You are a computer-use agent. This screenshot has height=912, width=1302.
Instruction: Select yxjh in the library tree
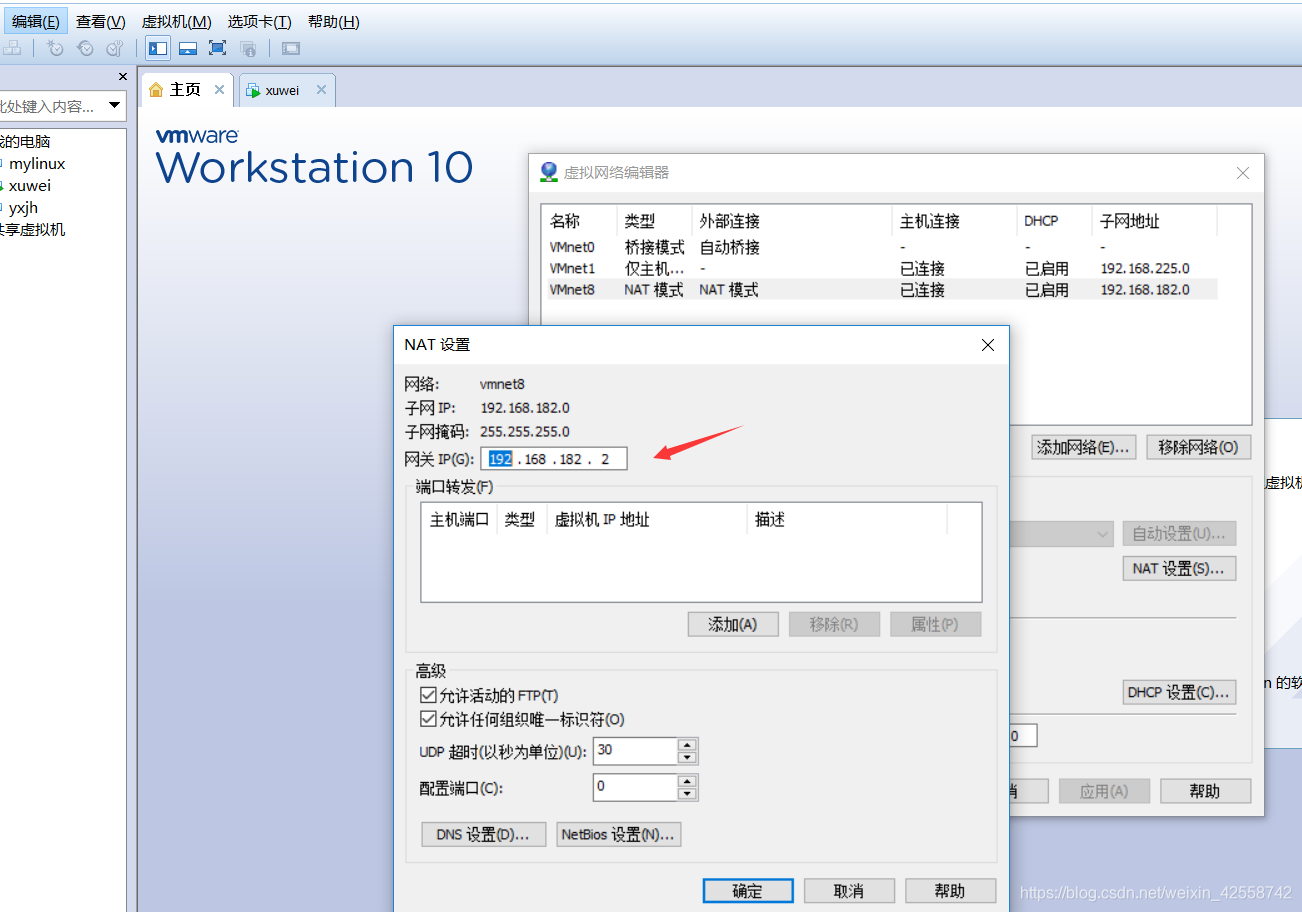23,207
